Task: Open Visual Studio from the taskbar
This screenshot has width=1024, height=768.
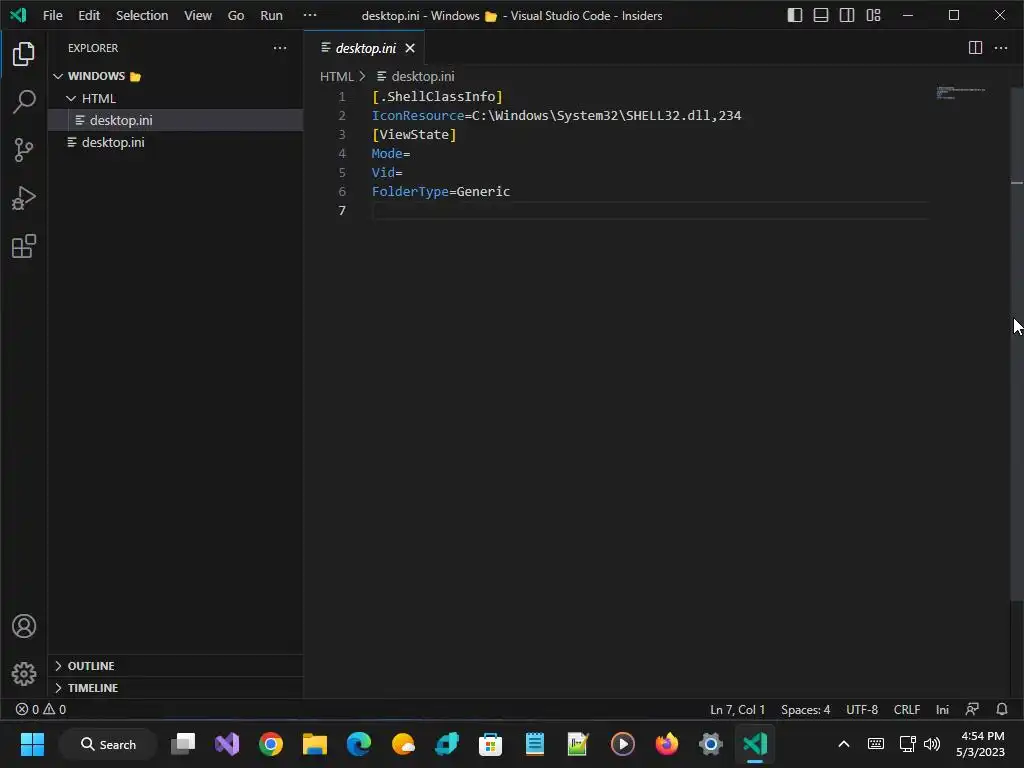Action: tap(227, 744)
